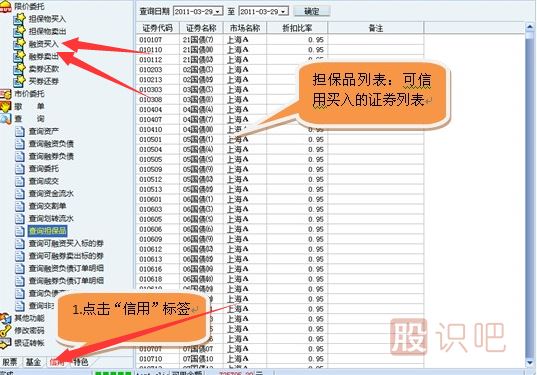
Task: Sort by 市场名称 column header
Action: [x=245, y=28]
